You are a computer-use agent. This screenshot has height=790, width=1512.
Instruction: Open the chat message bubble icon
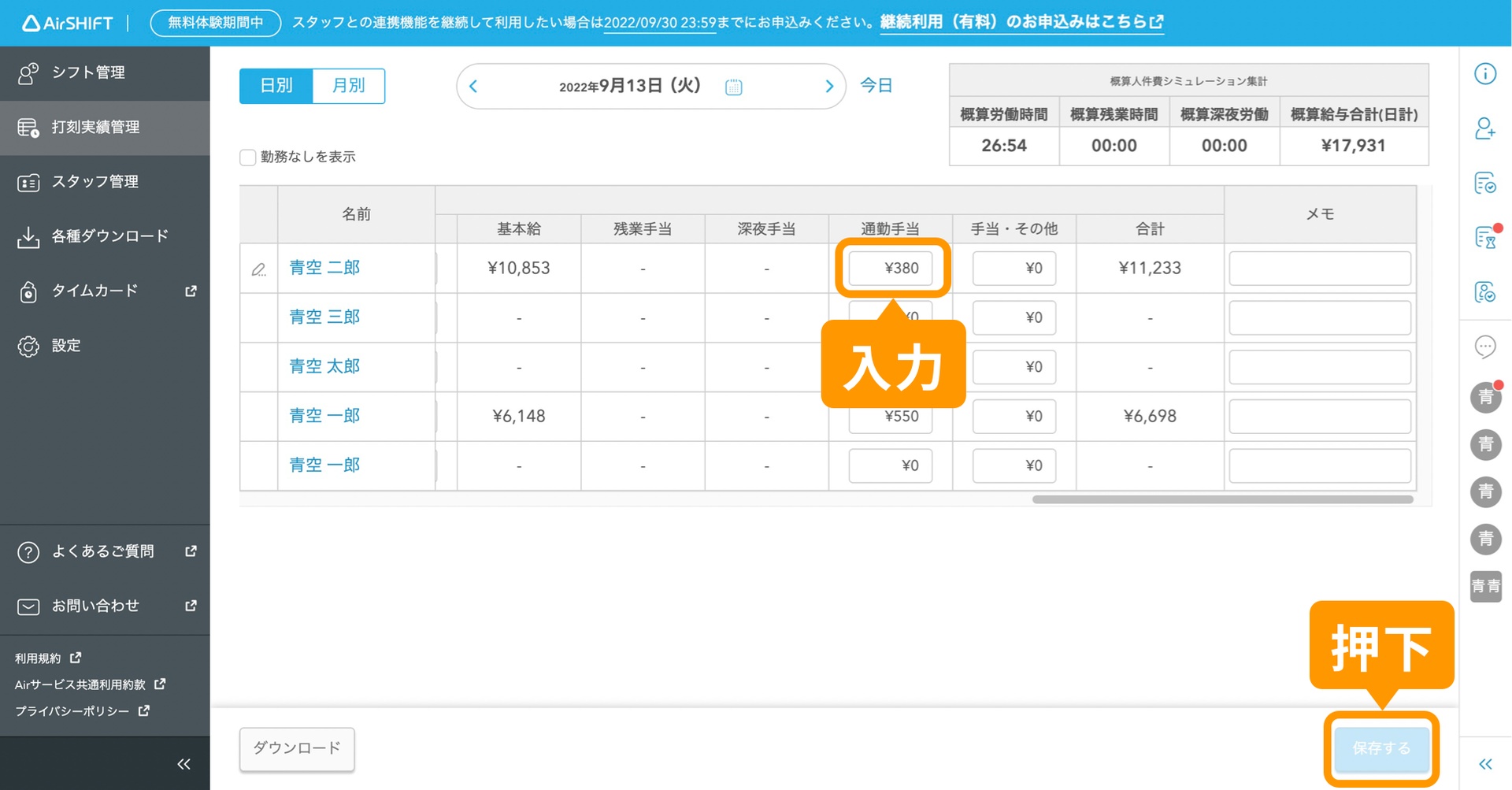pyautogui.click(x=1485, y=347)
